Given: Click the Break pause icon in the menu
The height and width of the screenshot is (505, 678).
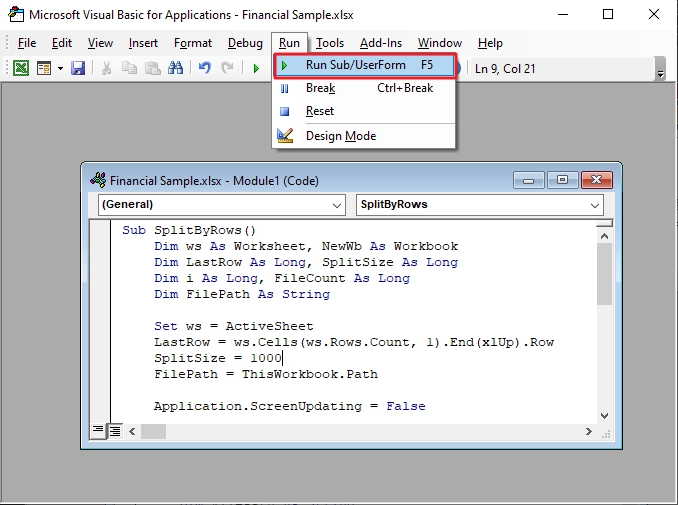Looking at the screenshot, I should point(285,89).
